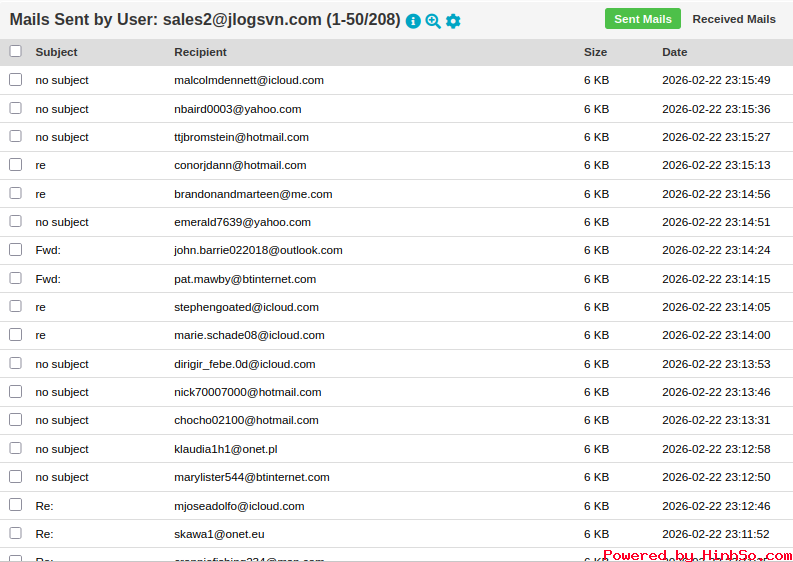The image size is (793, 562).
Task: Check the box for malcolmdennett@icloud.com row
Action: tap(15, 80)
